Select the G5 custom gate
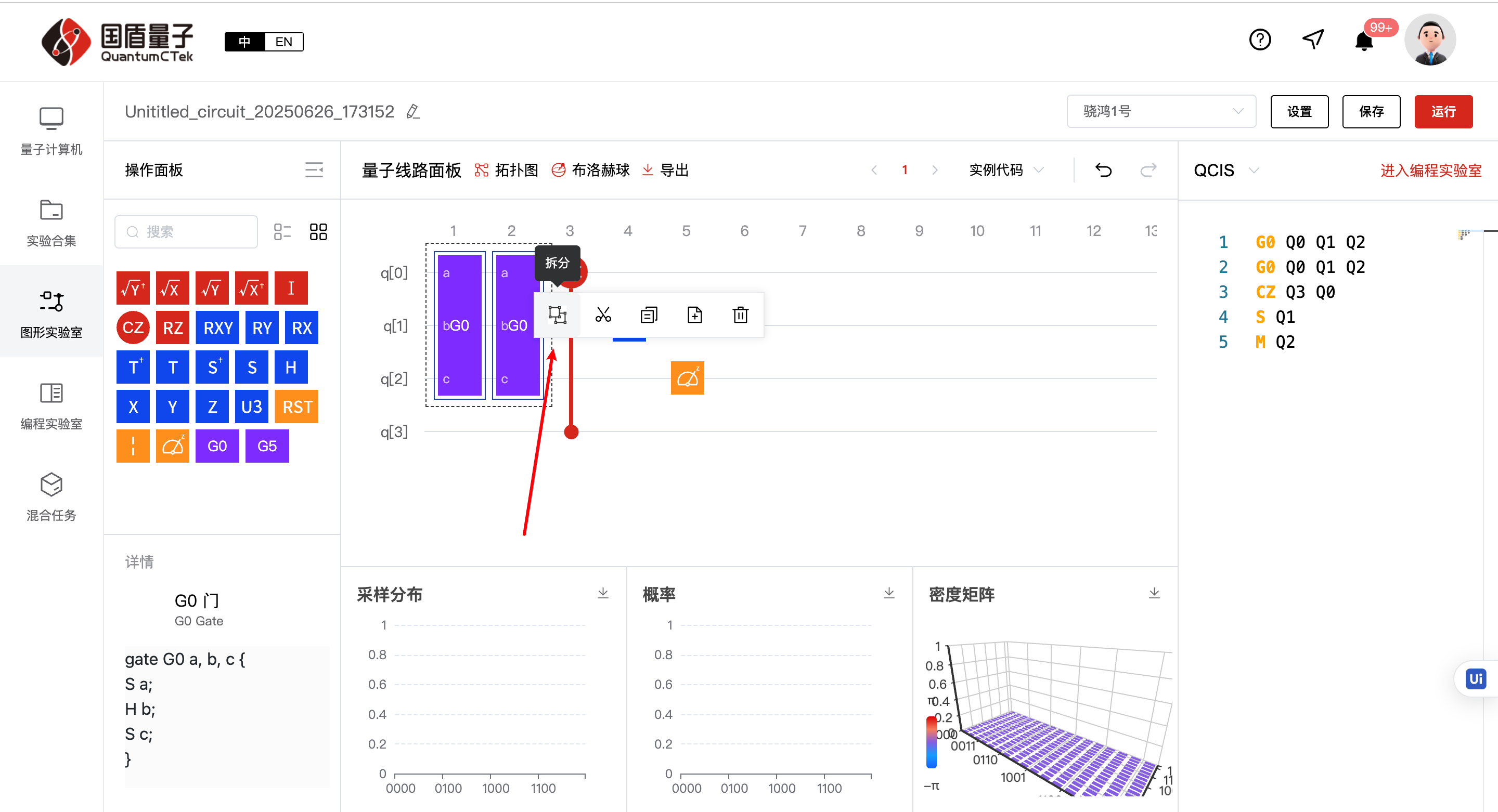The height and width of the screenshot is (812, 1498). (x=267, y=446)
